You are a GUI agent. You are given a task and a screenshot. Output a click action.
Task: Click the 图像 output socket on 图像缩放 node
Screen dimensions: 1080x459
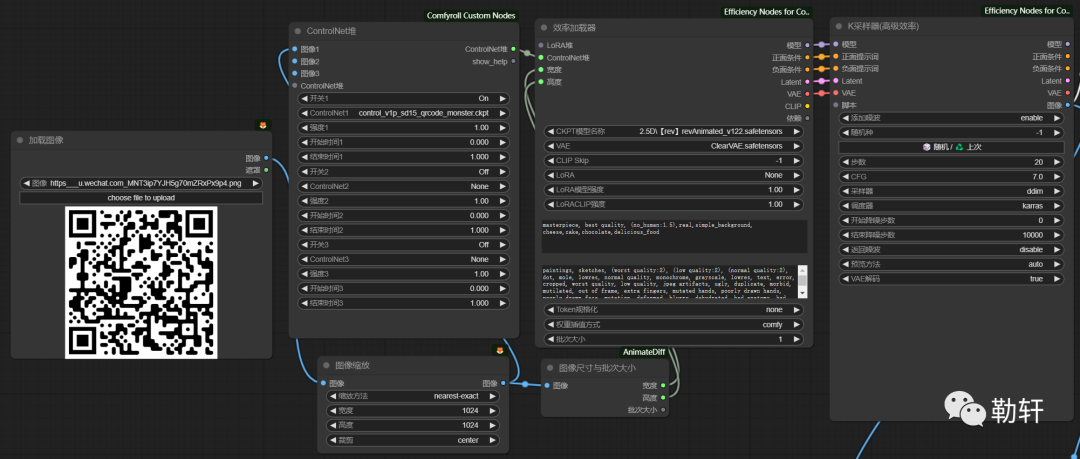coord(503,383)
